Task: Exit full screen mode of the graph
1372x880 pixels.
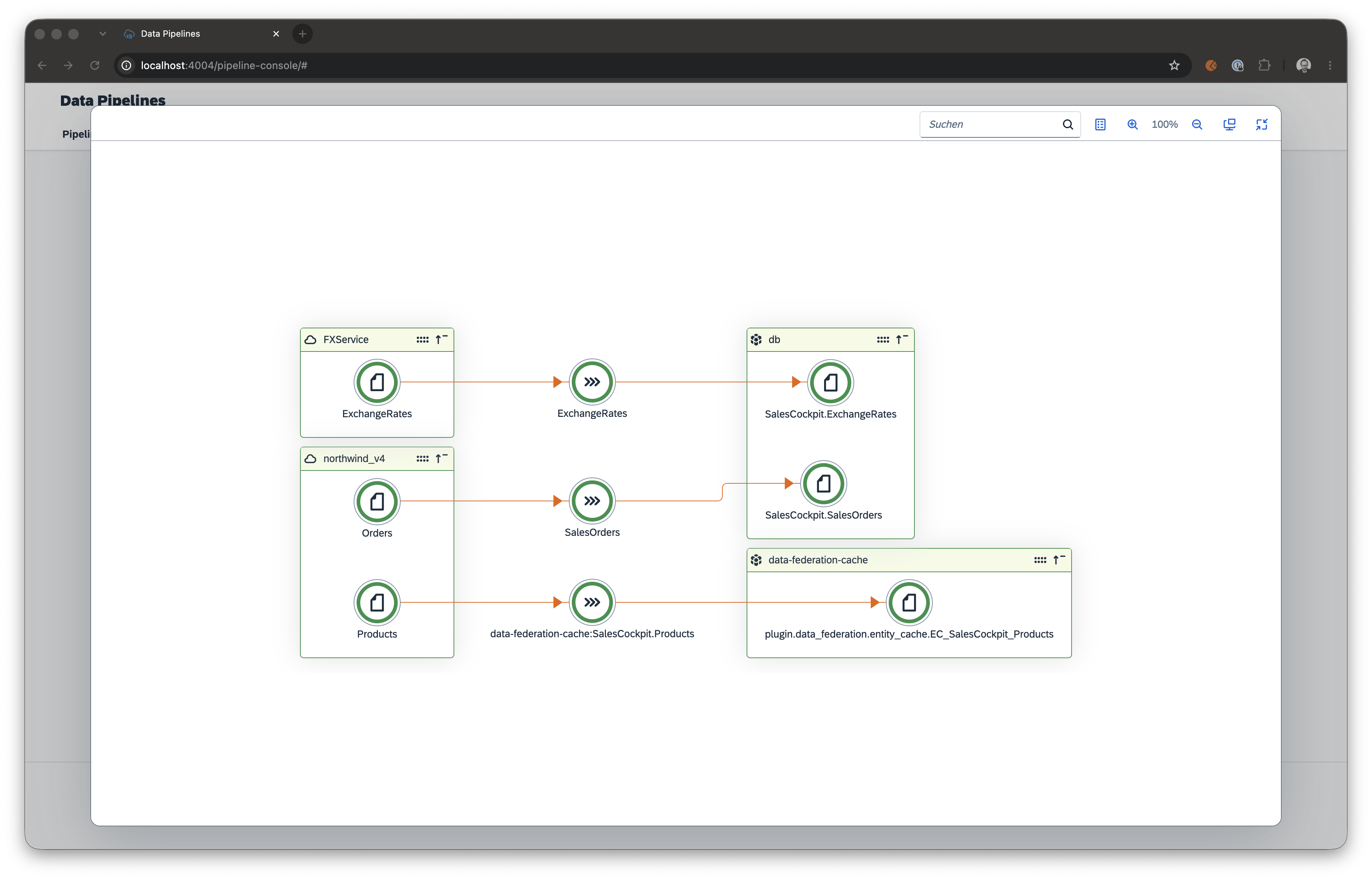Action: click(1261, 125)
